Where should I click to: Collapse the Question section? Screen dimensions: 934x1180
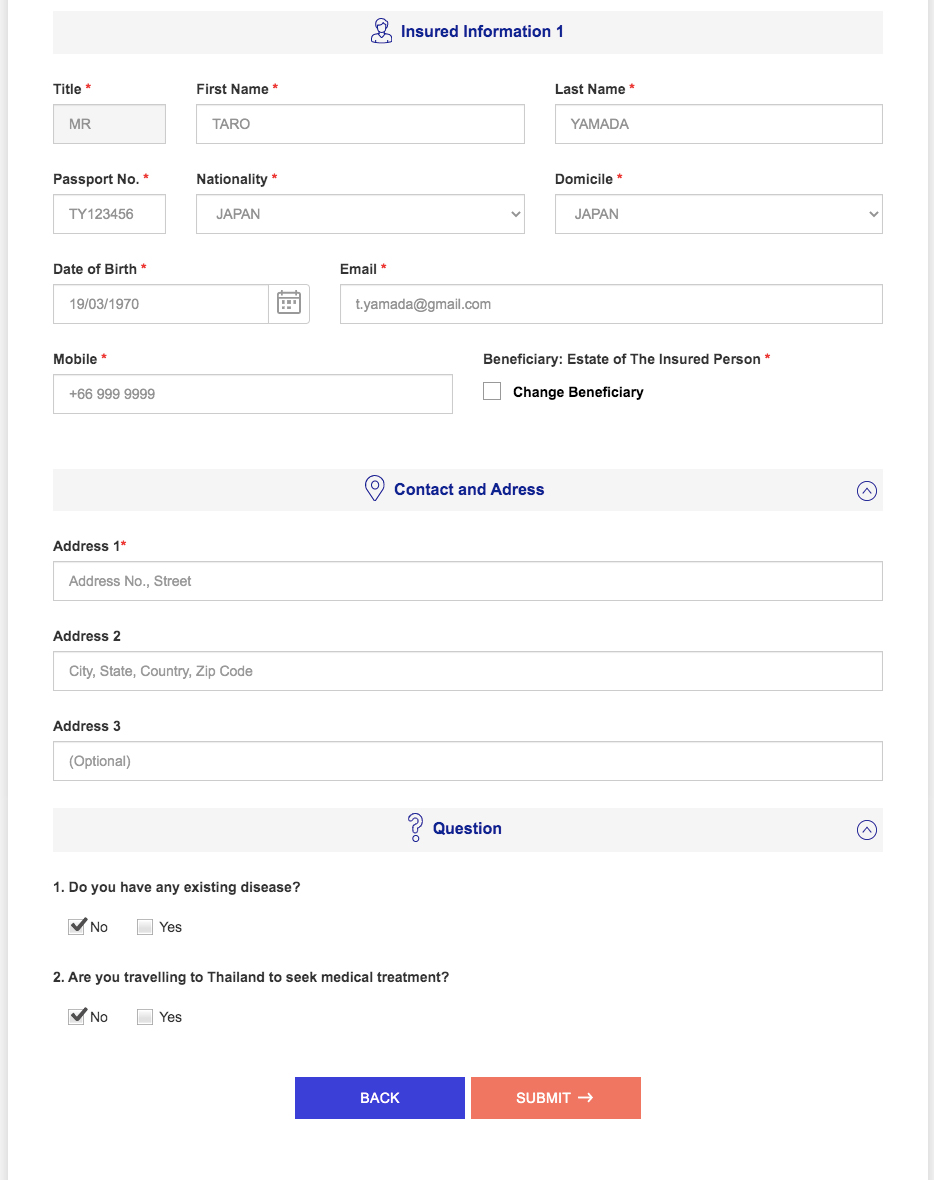click(867, 830)
